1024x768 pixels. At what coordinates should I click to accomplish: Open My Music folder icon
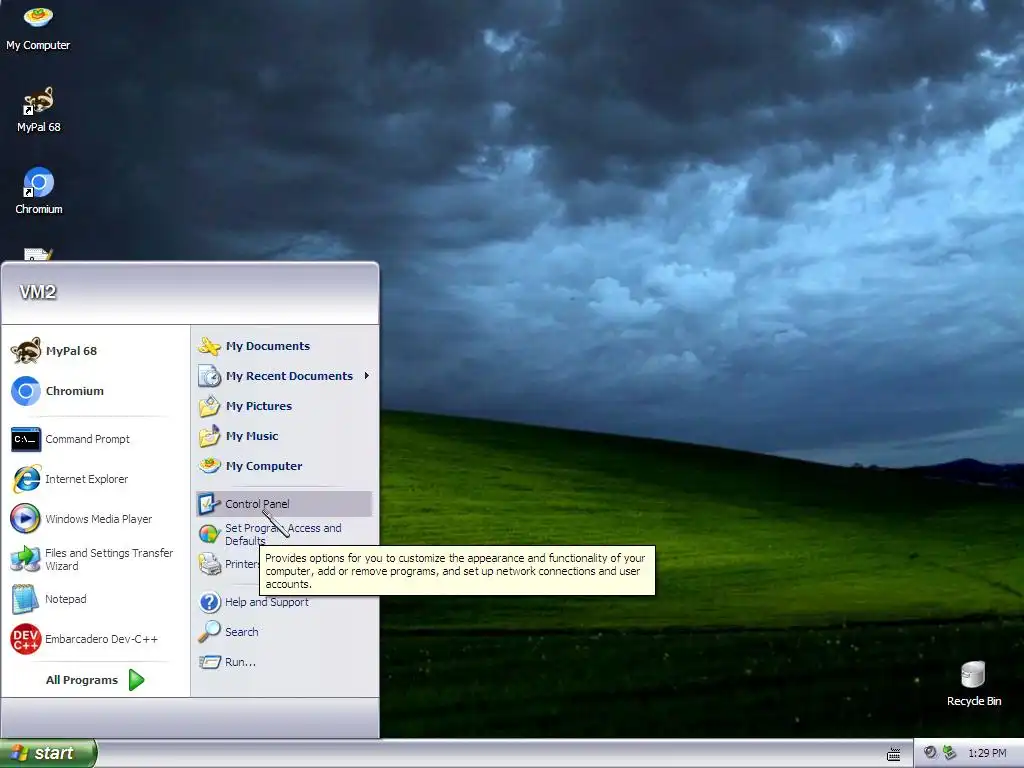(210, 436)
